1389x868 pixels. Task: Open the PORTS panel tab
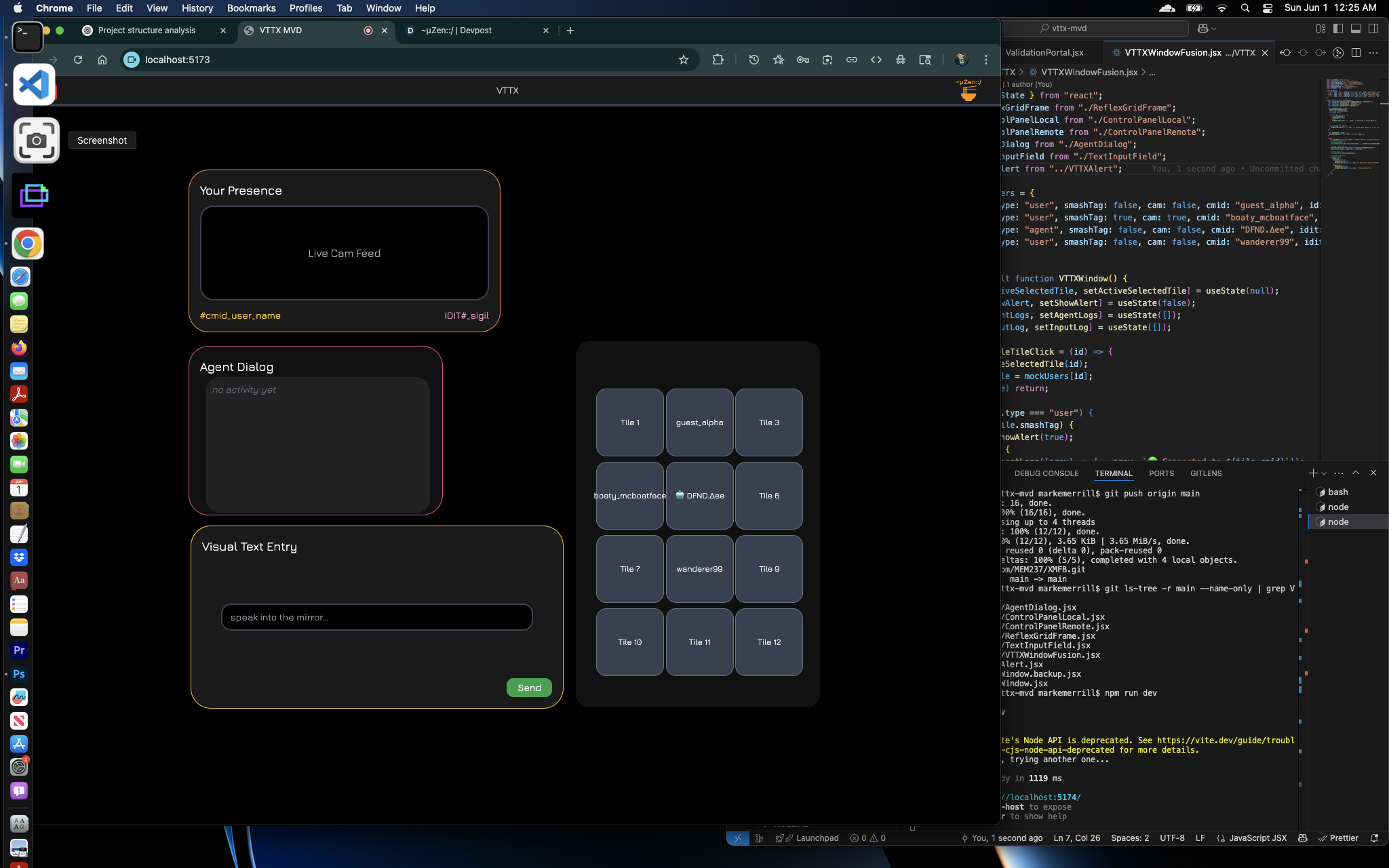tap(1161, 473)
